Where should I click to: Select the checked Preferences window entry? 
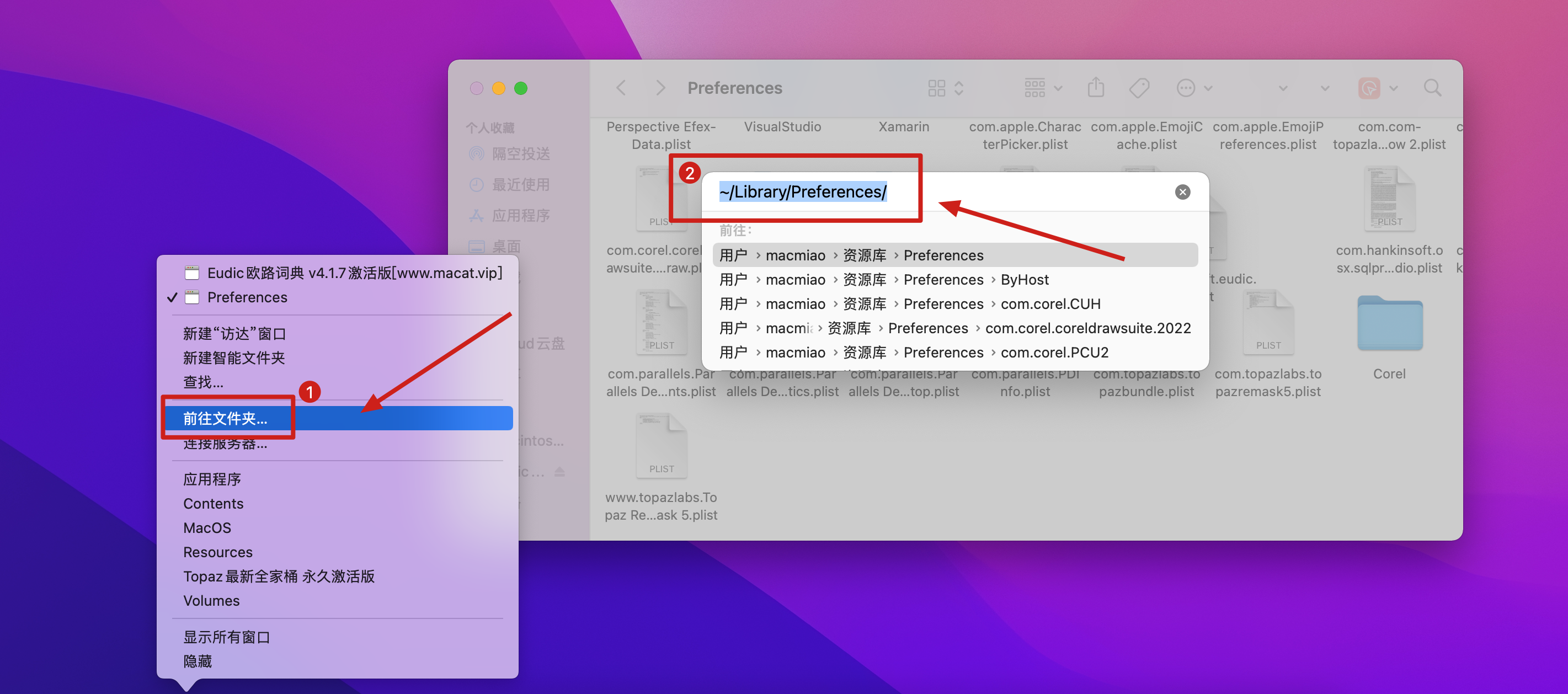247,297
